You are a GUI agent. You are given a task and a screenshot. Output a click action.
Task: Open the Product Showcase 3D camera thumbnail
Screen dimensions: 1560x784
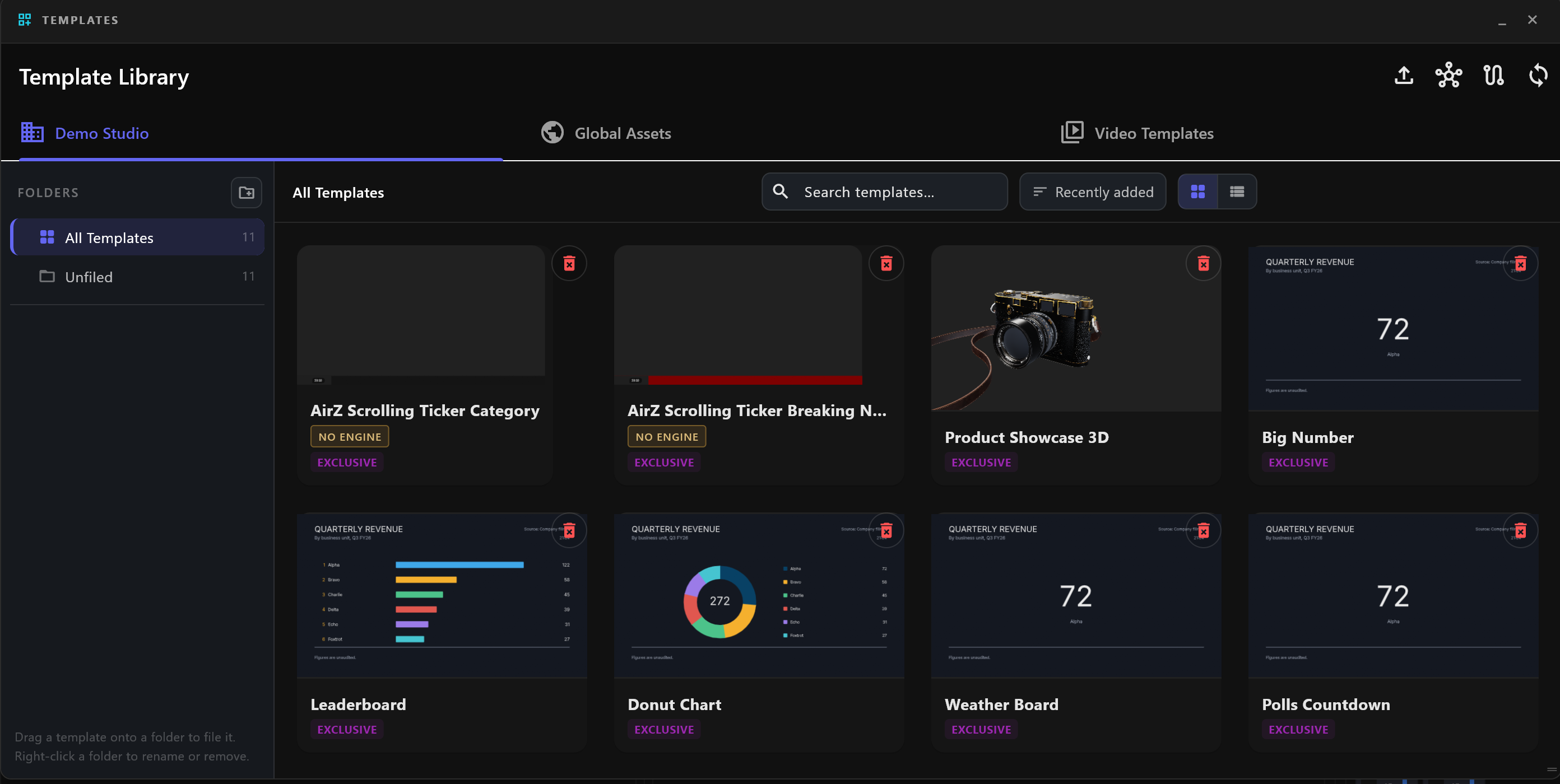[x=1075, y=329]
